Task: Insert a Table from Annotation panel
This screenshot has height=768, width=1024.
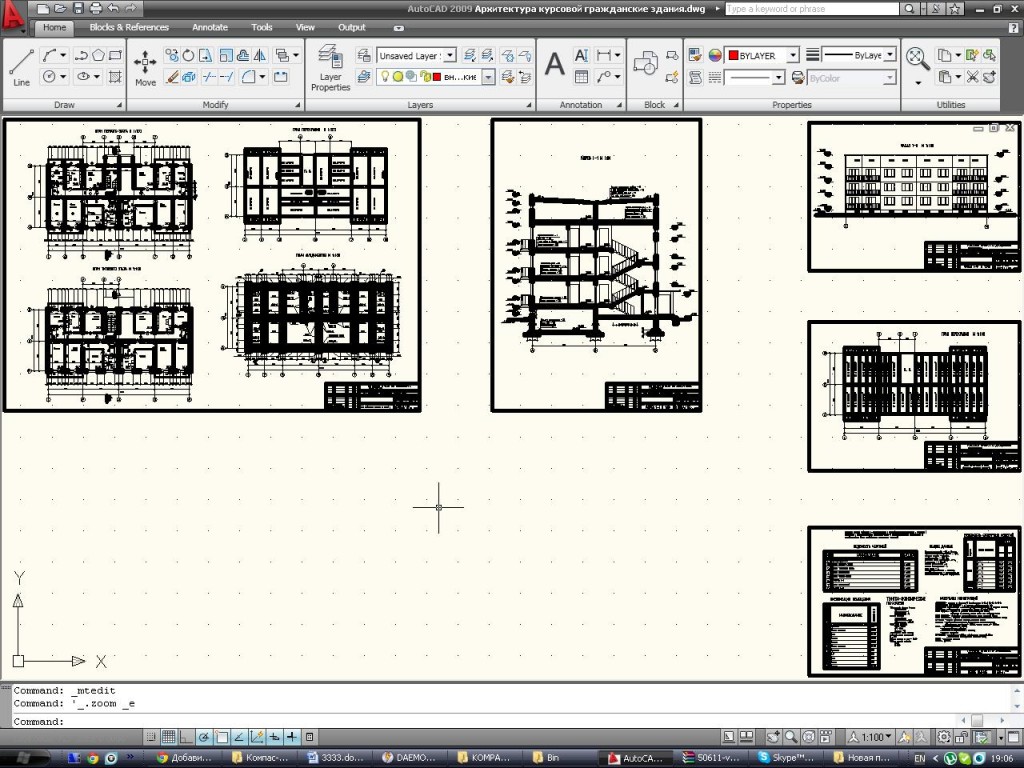Action: click(581, 77)
